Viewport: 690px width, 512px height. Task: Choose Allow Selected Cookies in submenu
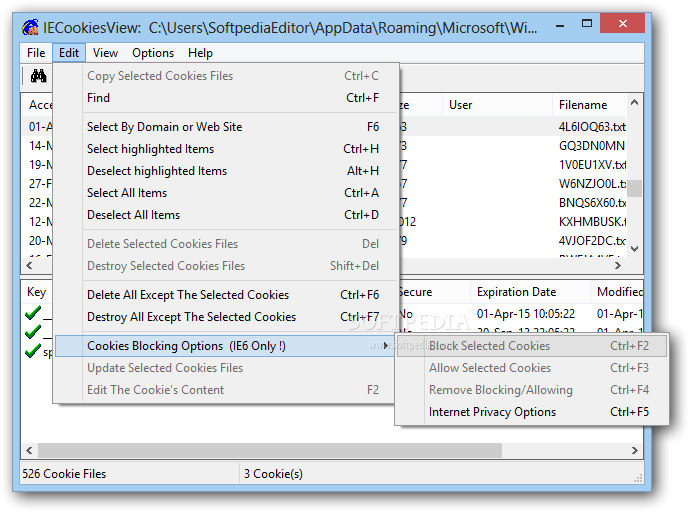pyautogui.click(x=532, y=368)
